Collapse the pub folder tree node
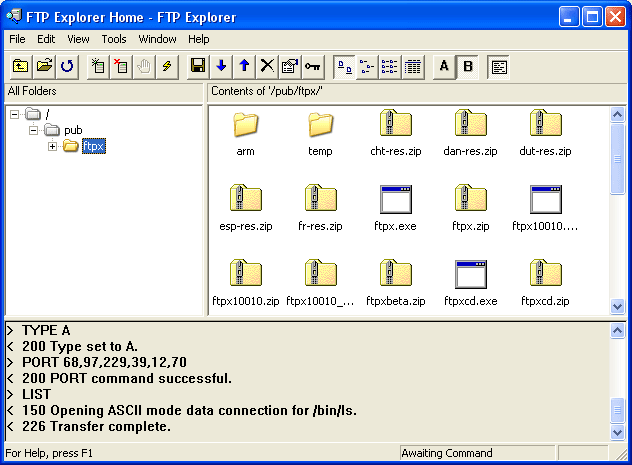This screenshot has width=632, height=465. pos(34,130)
